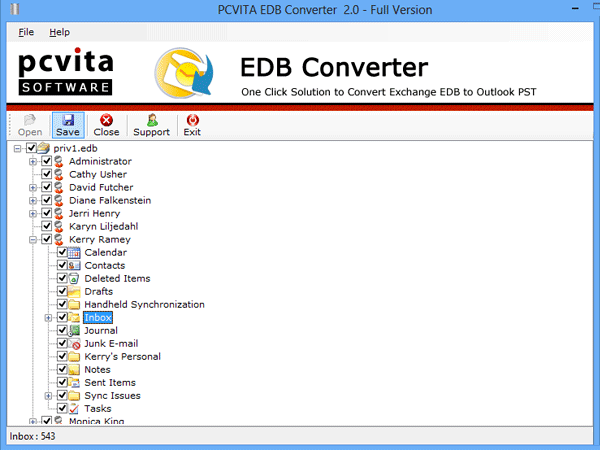600x450 pixels.
Task: Click the Open toolbar icon
Action: click(x=30, y=120)
